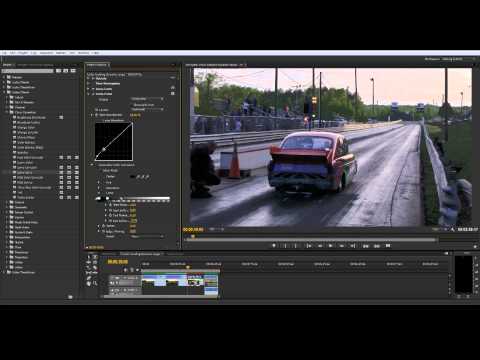This screenshot has width=480, height=360.
Task: Click the timeline timecode display
Action: [117, 262]
